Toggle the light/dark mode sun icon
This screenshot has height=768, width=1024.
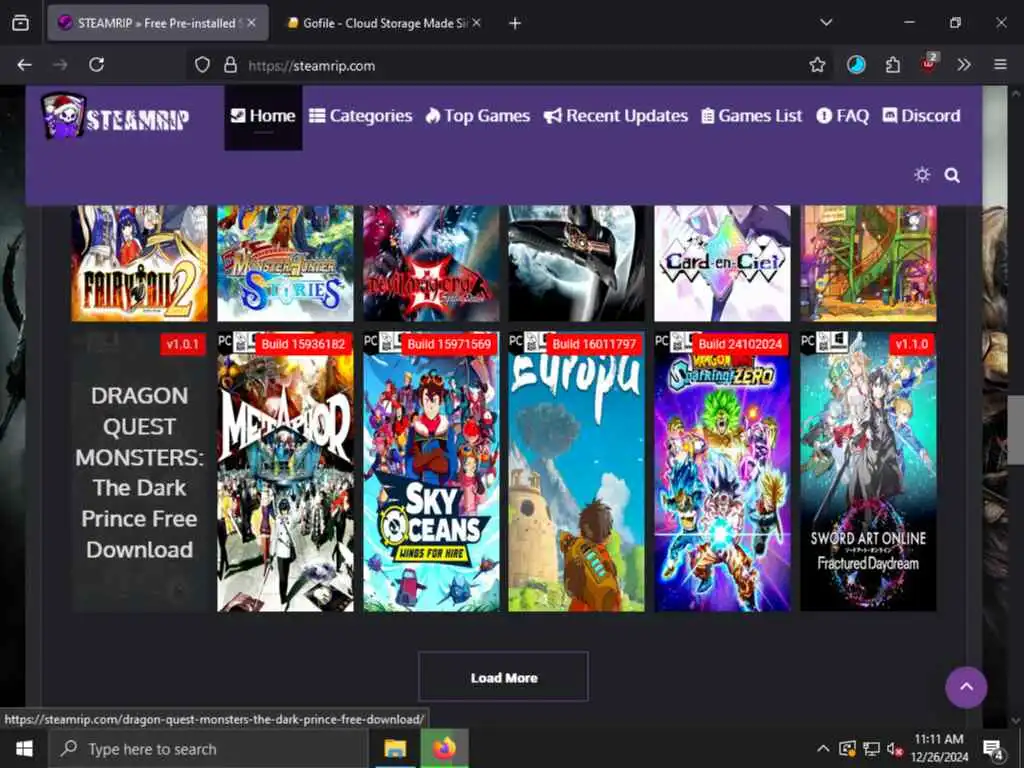(921, 175)
